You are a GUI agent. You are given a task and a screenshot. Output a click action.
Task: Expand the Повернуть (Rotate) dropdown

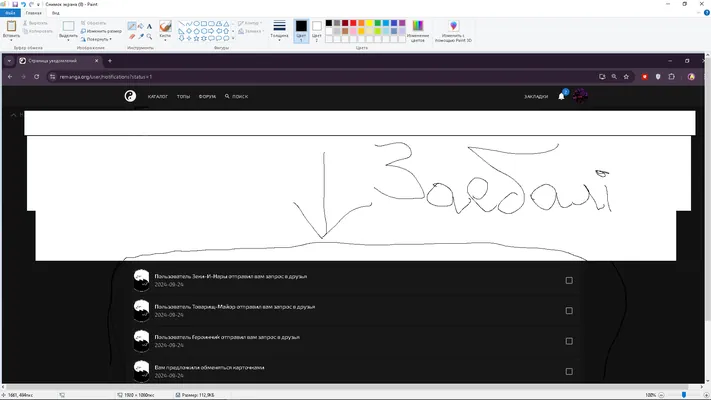point(96,39)
